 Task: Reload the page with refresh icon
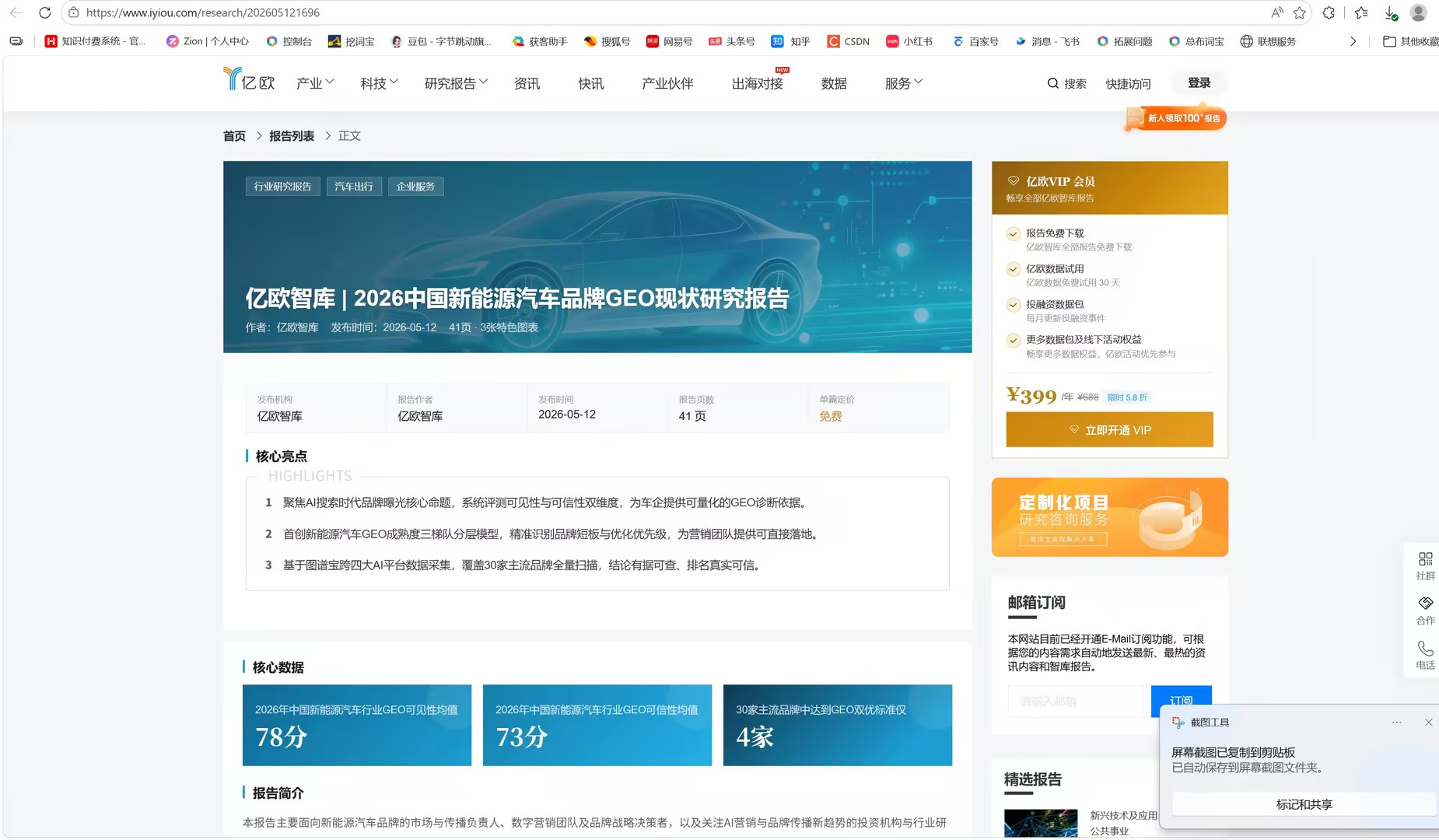pyautogui.click(x=45, y=12)
